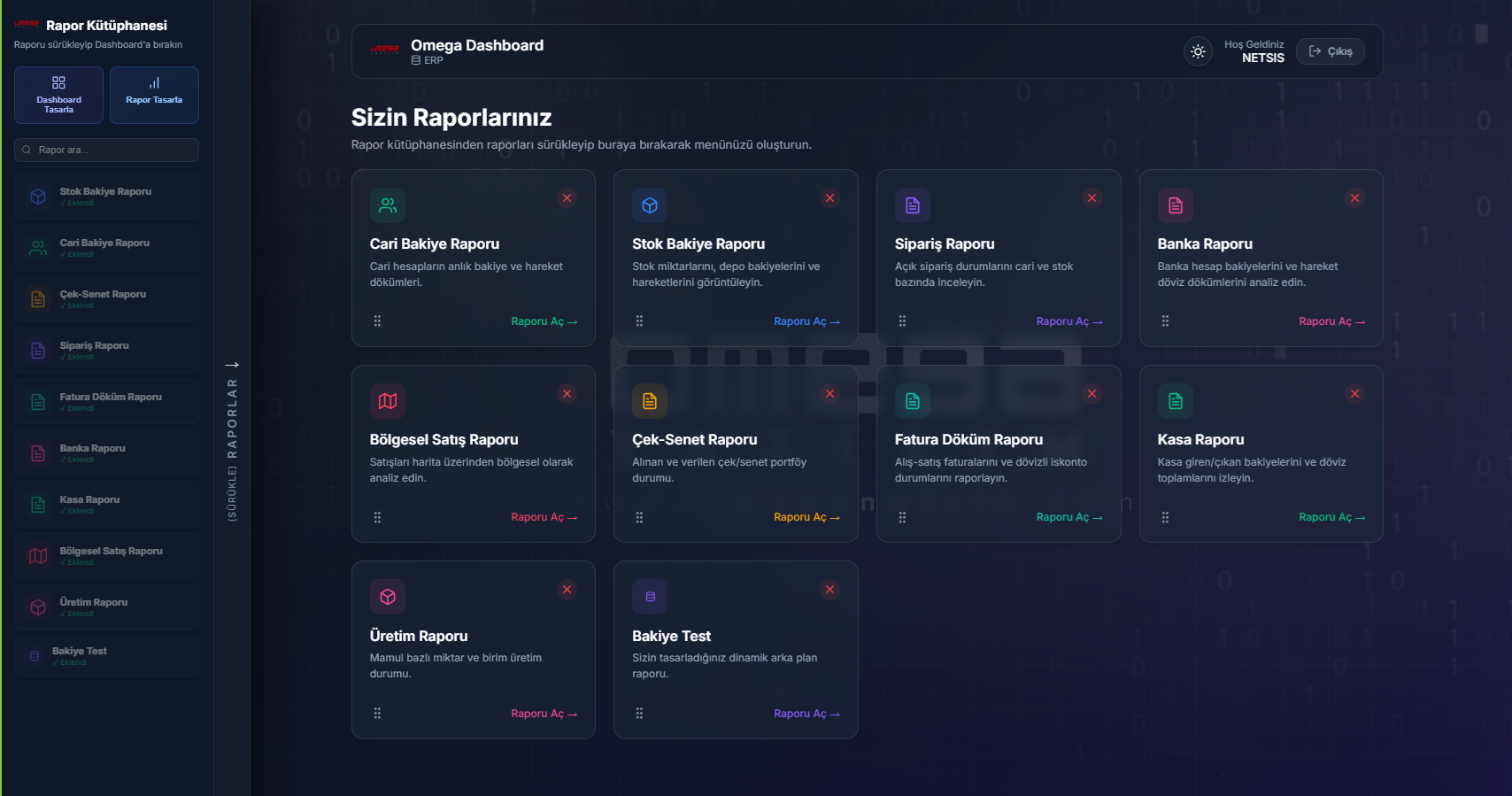Open Raporu Aç link for Kasa Raporu
Image resolution: width=1512 pixels, height=796 pixels.
[x=1331, y=517]
